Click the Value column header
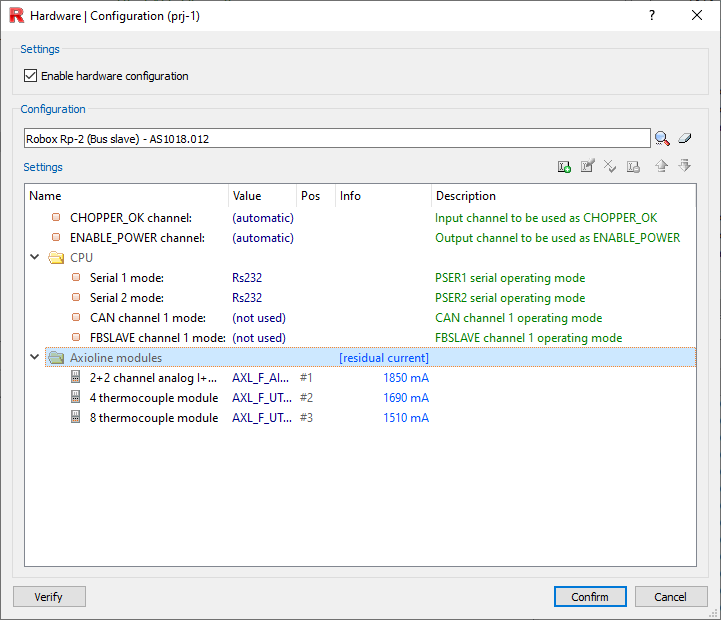 click(263, 196)
